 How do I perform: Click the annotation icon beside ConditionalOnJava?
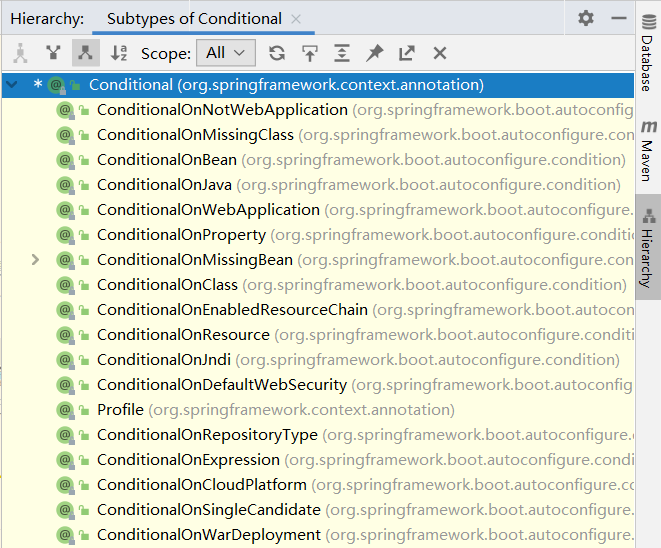(65, 185)
